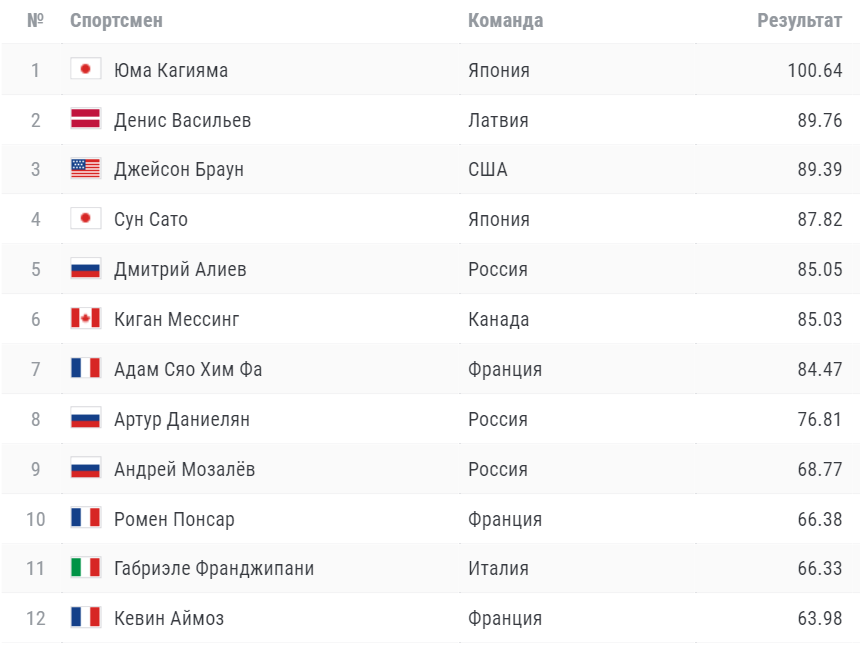Image resolution: width=860 pixels, height=645 pixels.
Task: Click Italy flag beside Габриэле Франджипани
Action: [85, 568]
